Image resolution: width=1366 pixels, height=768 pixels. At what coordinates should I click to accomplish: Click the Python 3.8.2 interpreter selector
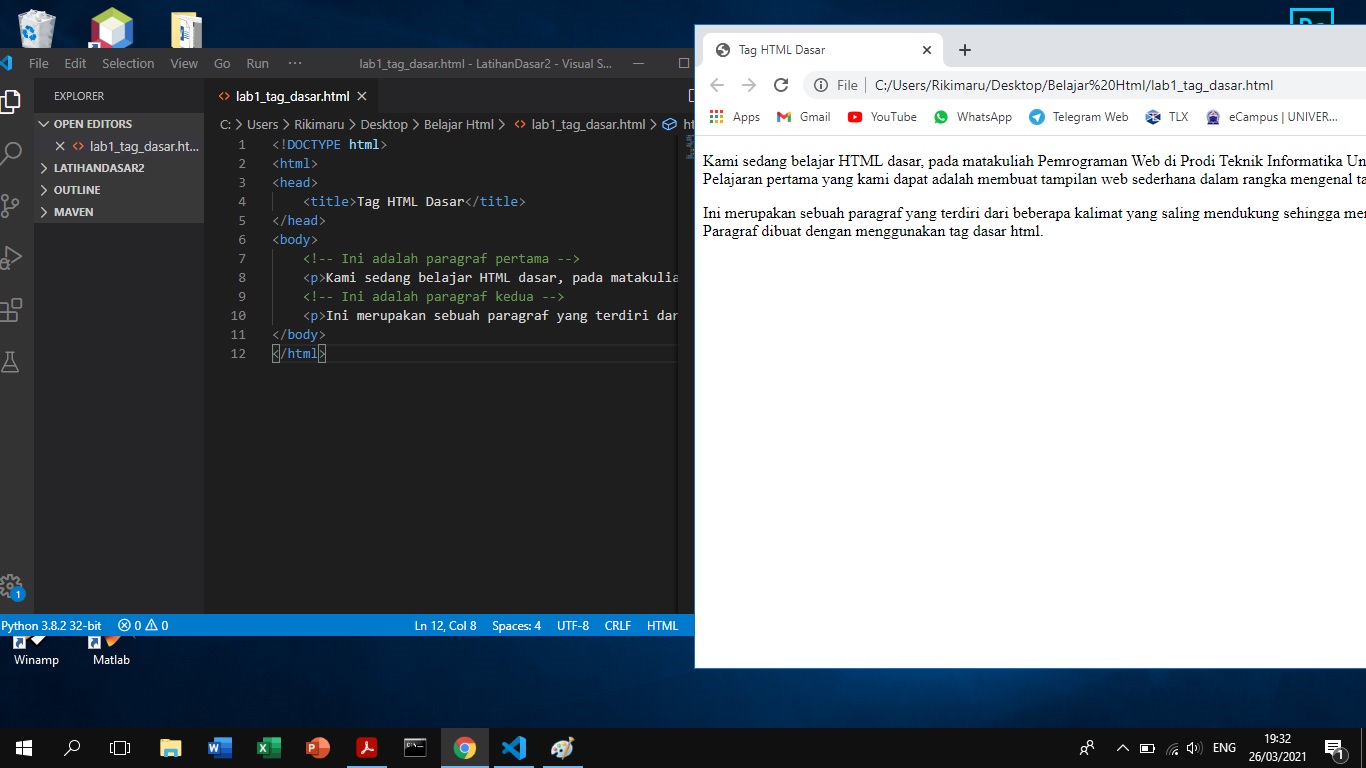pyautogui.click(x=51, y=625)
